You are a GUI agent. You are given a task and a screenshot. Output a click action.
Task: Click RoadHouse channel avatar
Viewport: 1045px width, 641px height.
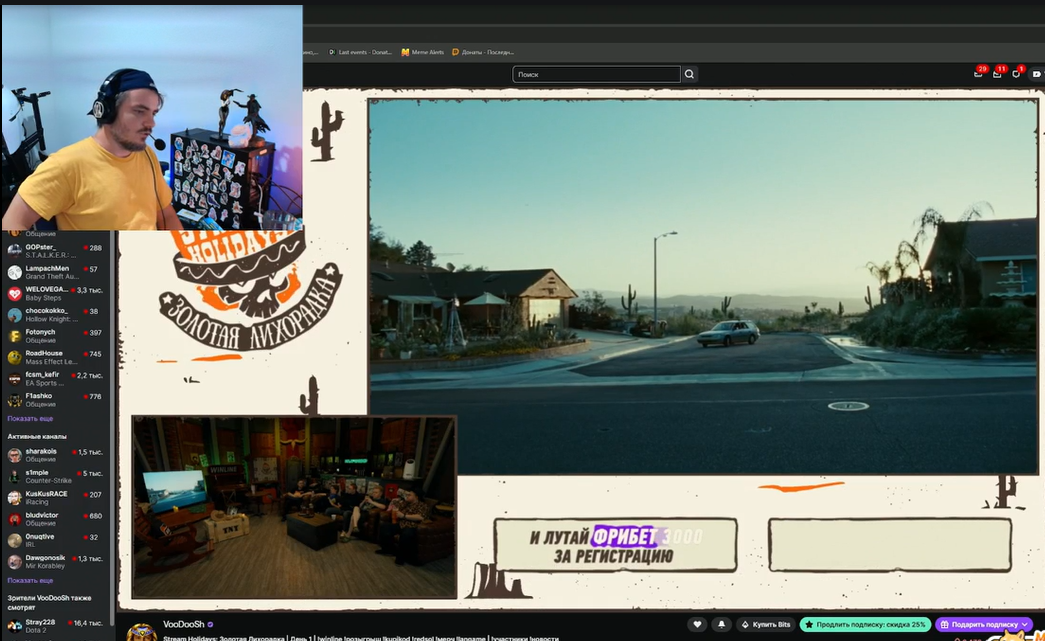[x=15, y=358]
